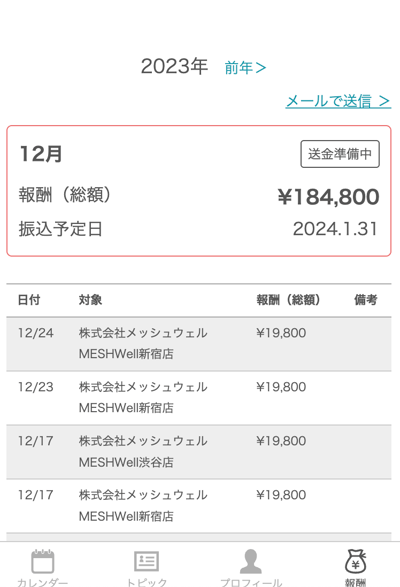Send report via メールで送信 link

click(338, 101)
